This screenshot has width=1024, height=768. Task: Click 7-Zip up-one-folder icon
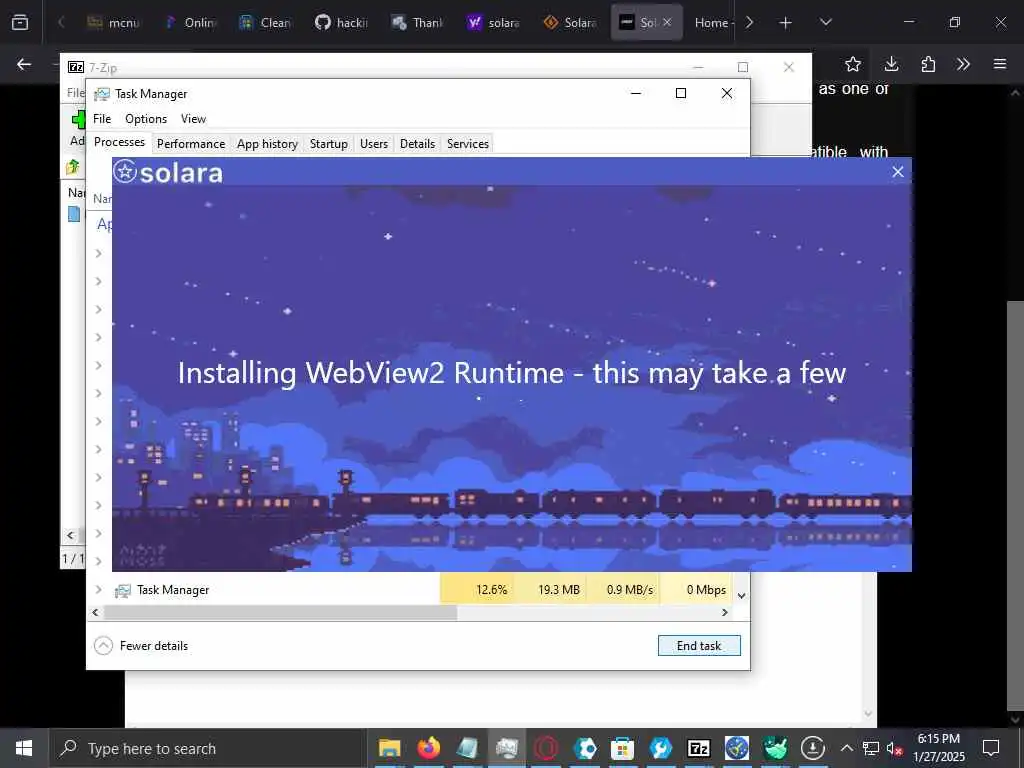click(x=72, y=167)
